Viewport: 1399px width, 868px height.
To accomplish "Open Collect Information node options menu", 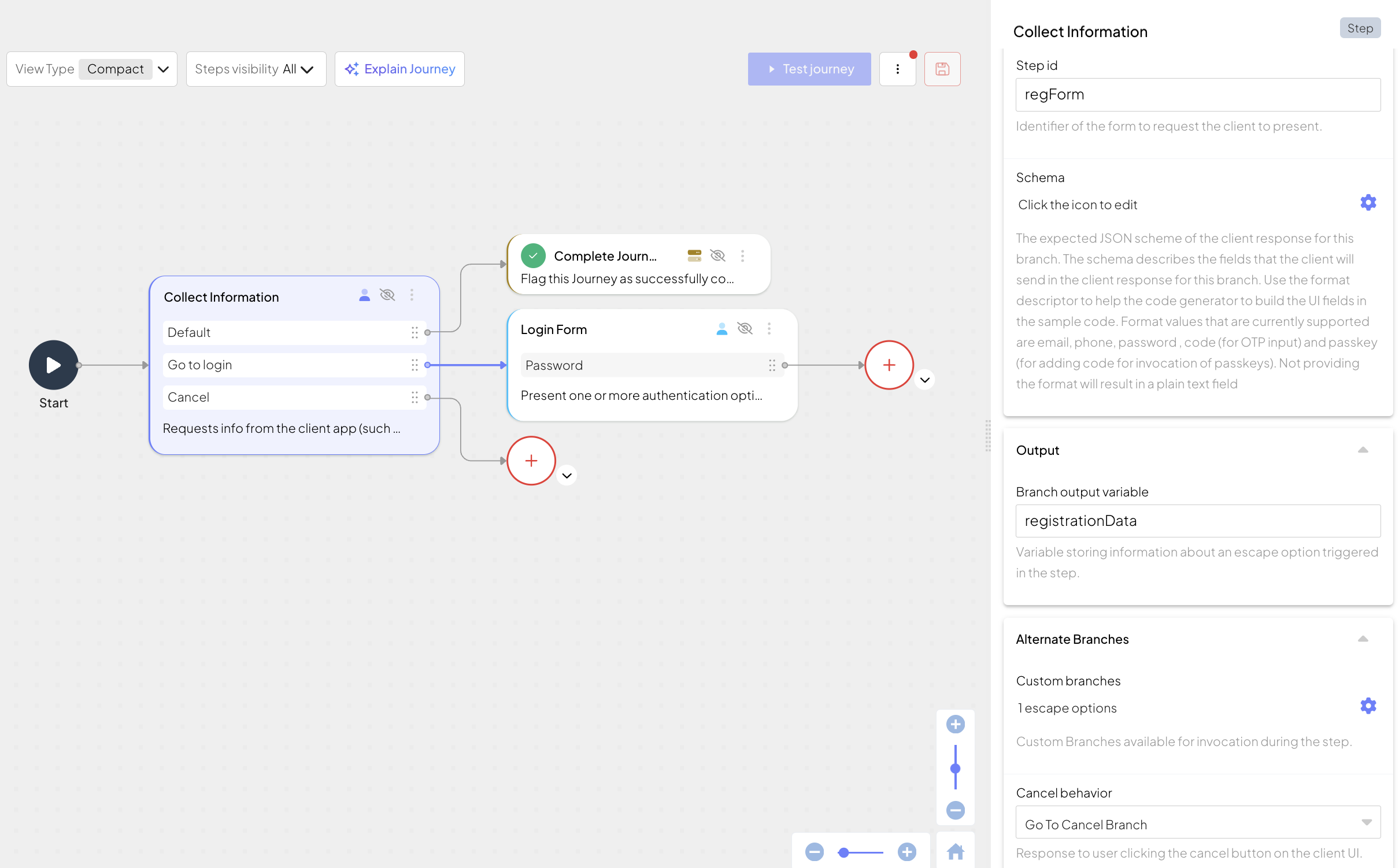I will pyautogui.click(x=412, y=295).
